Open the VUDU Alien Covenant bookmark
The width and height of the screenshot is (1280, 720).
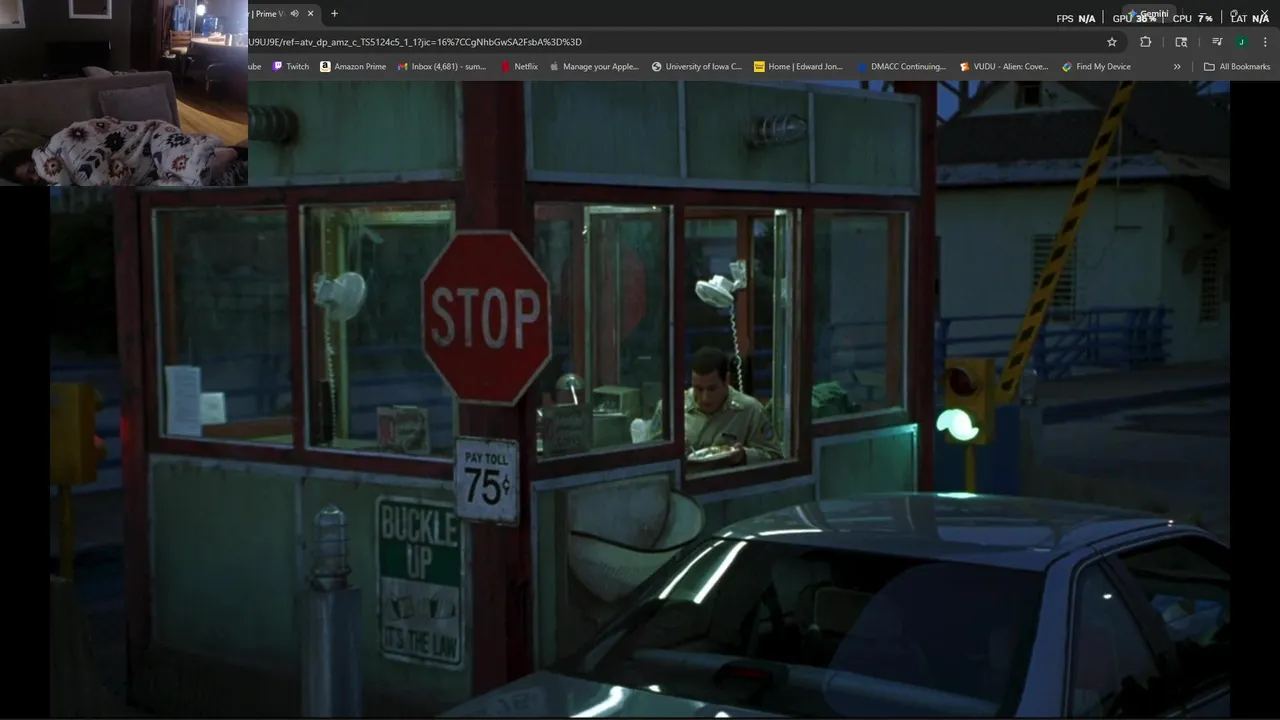click(x=1004, y=67)
